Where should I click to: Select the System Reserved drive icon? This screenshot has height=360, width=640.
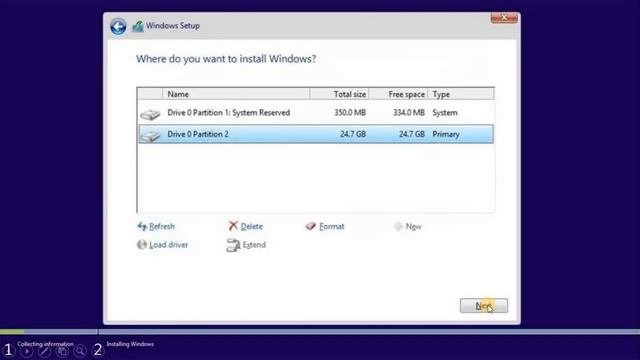150,114
